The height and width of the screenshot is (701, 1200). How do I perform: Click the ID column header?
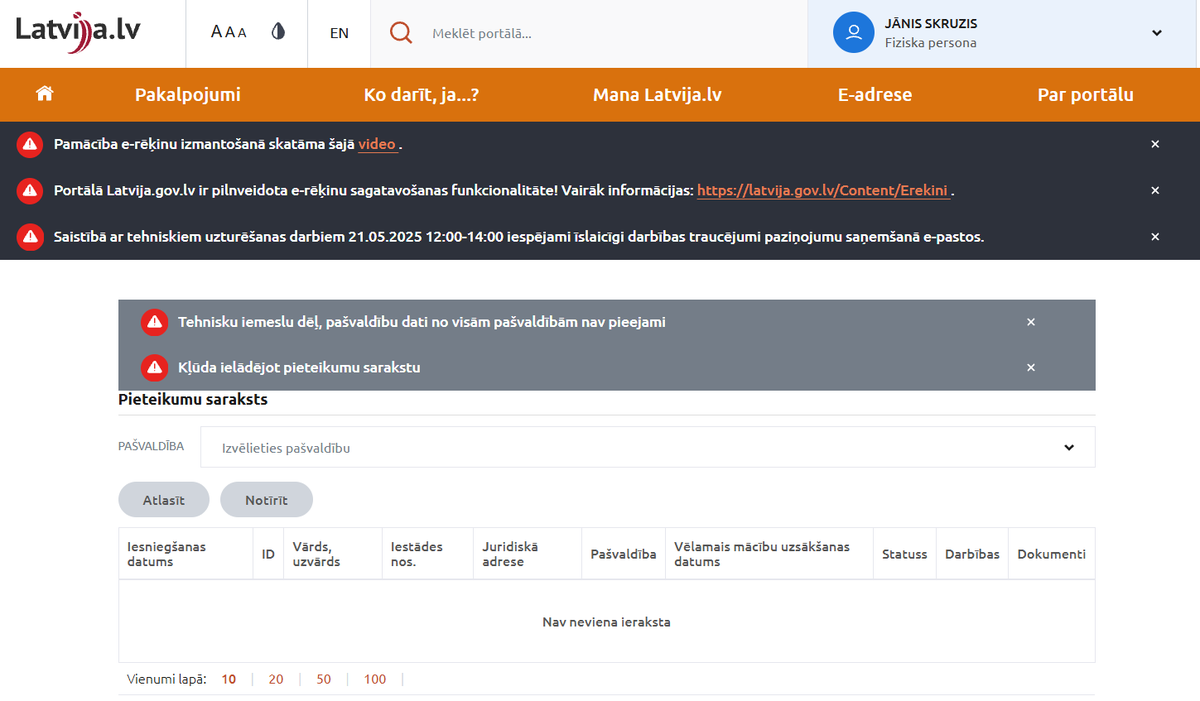tap(268, 554)
